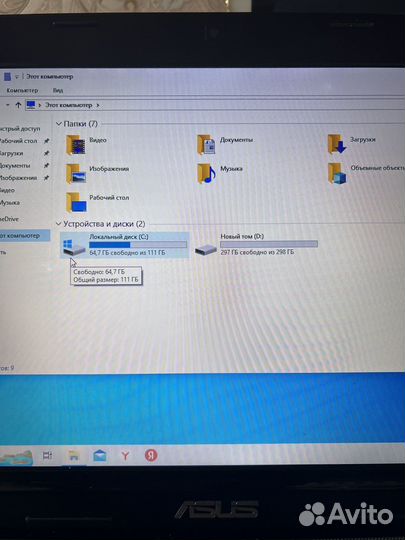This screenshot has width=405, height=540.
Task: Select OneDrive in the sidebar
Action: (x=9, y=219)
